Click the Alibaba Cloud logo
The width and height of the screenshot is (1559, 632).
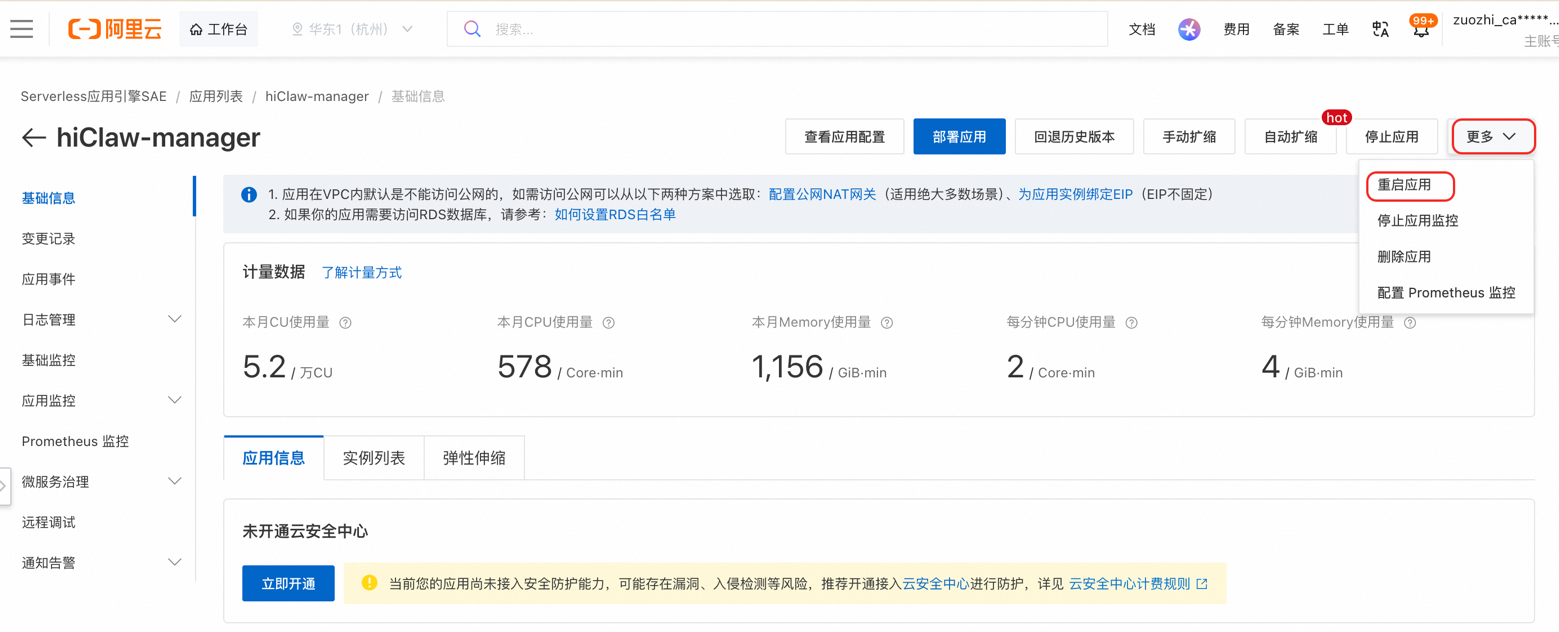[115, 29]
